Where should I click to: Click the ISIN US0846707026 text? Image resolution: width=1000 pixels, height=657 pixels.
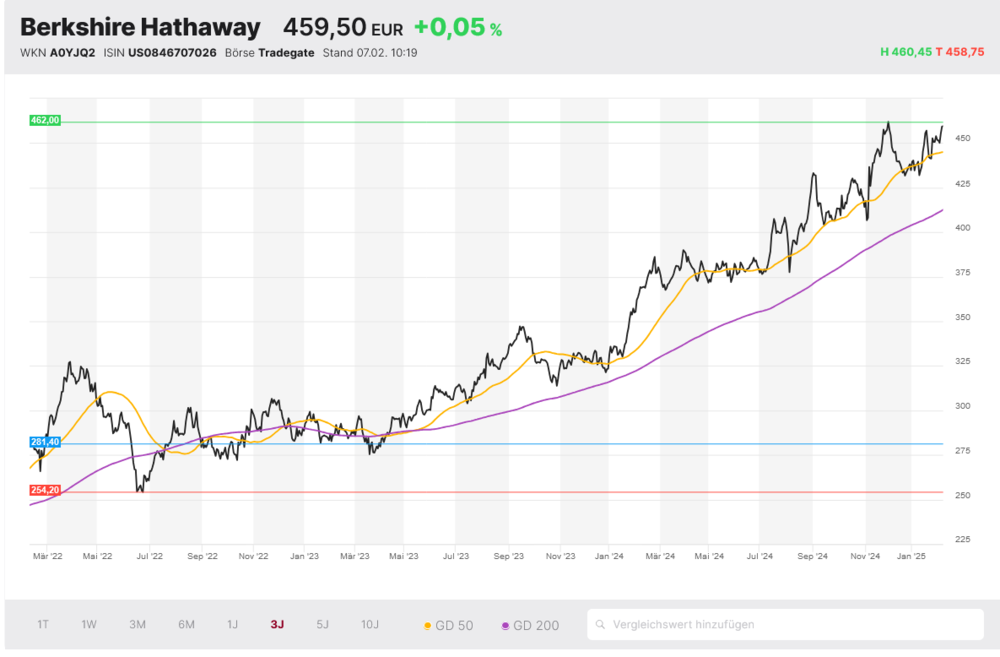pyautogui.click(x=160, y=53)
